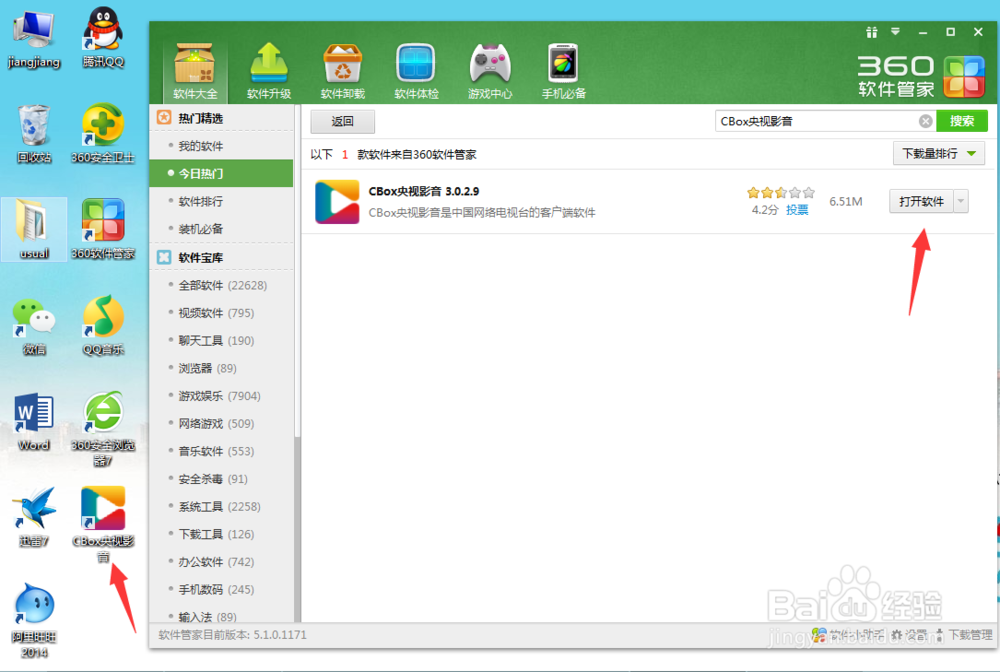The height and width of the screenshot is (672, 1000).
Task: Select the 360安全浏览器7 desktop shortcut
Action: (x=103, y=428)
